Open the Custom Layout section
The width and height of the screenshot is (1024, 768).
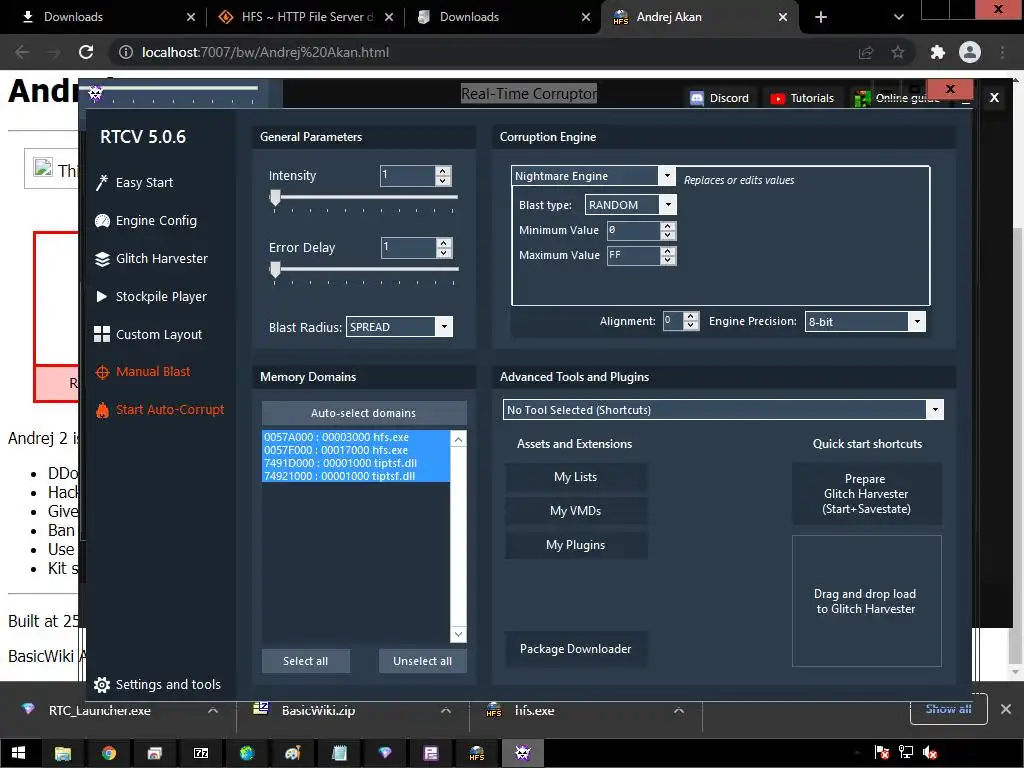tap(148, 334)
